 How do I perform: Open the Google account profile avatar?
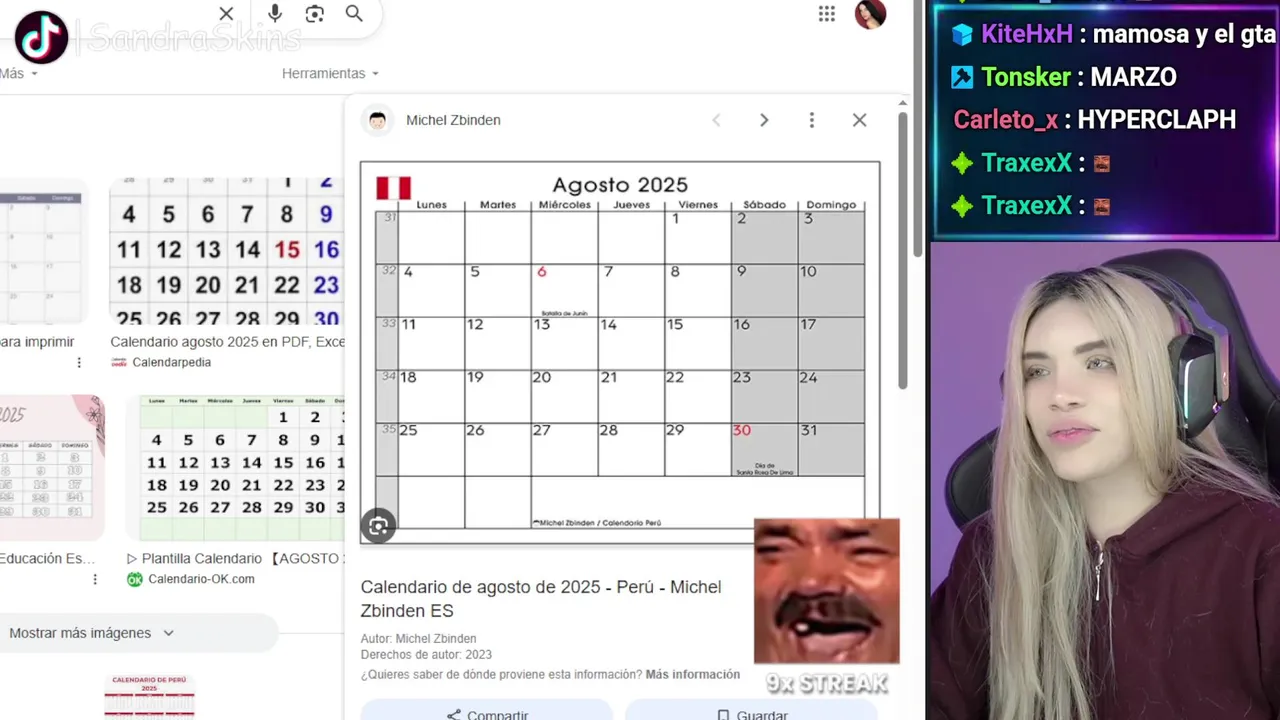point(870,14)
